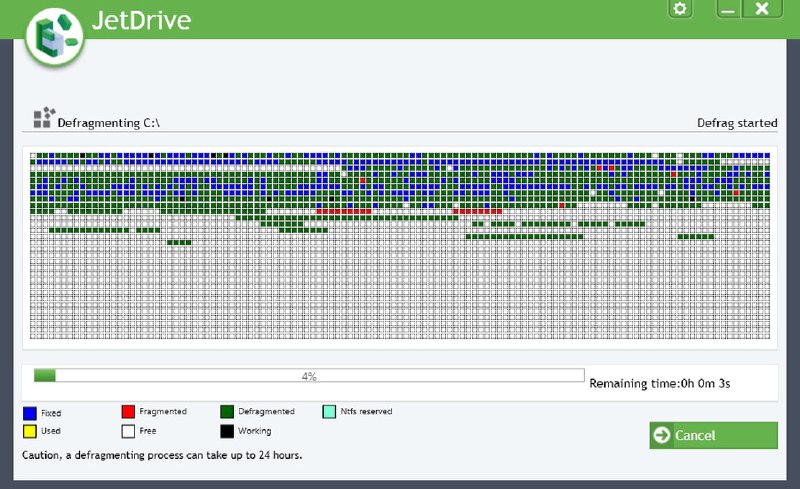Select the white Free legend swatch
Viewport: 800px width, 489px height.
tap(128, 431)
